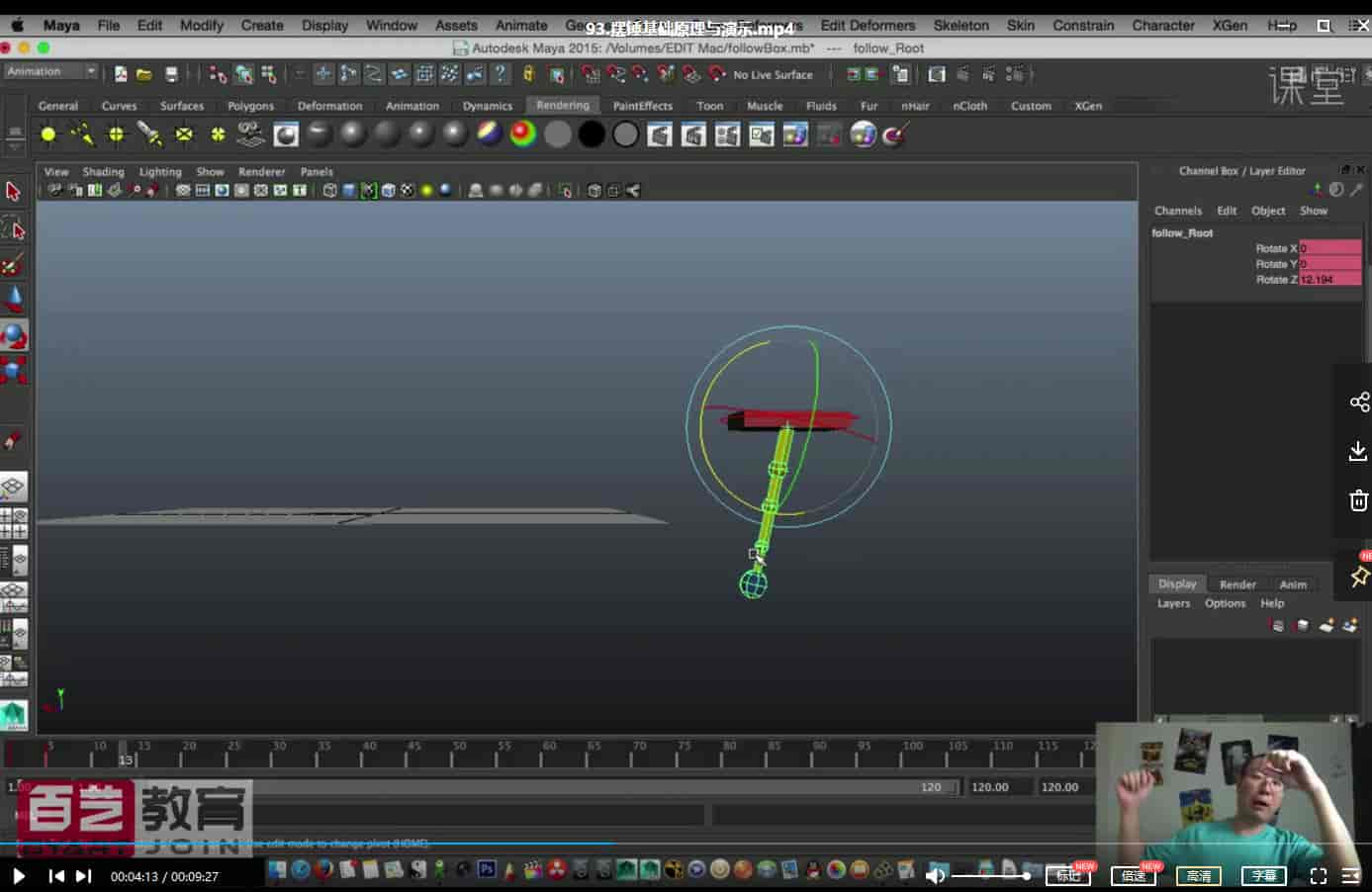Play the video

[18, 876]
